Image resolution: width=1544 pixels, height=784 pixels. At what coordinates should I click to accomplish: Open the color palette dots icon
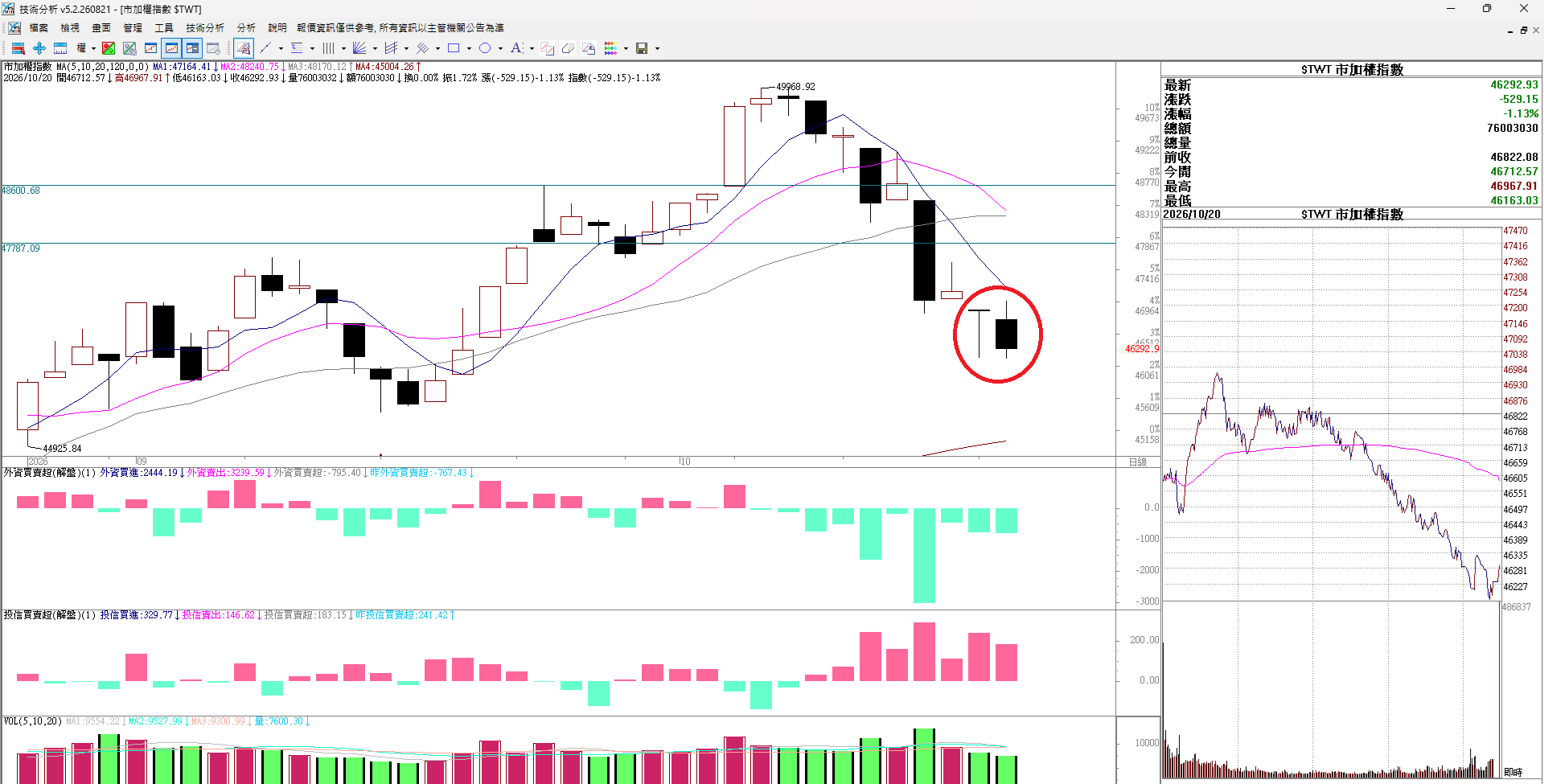tap(610, 48)
